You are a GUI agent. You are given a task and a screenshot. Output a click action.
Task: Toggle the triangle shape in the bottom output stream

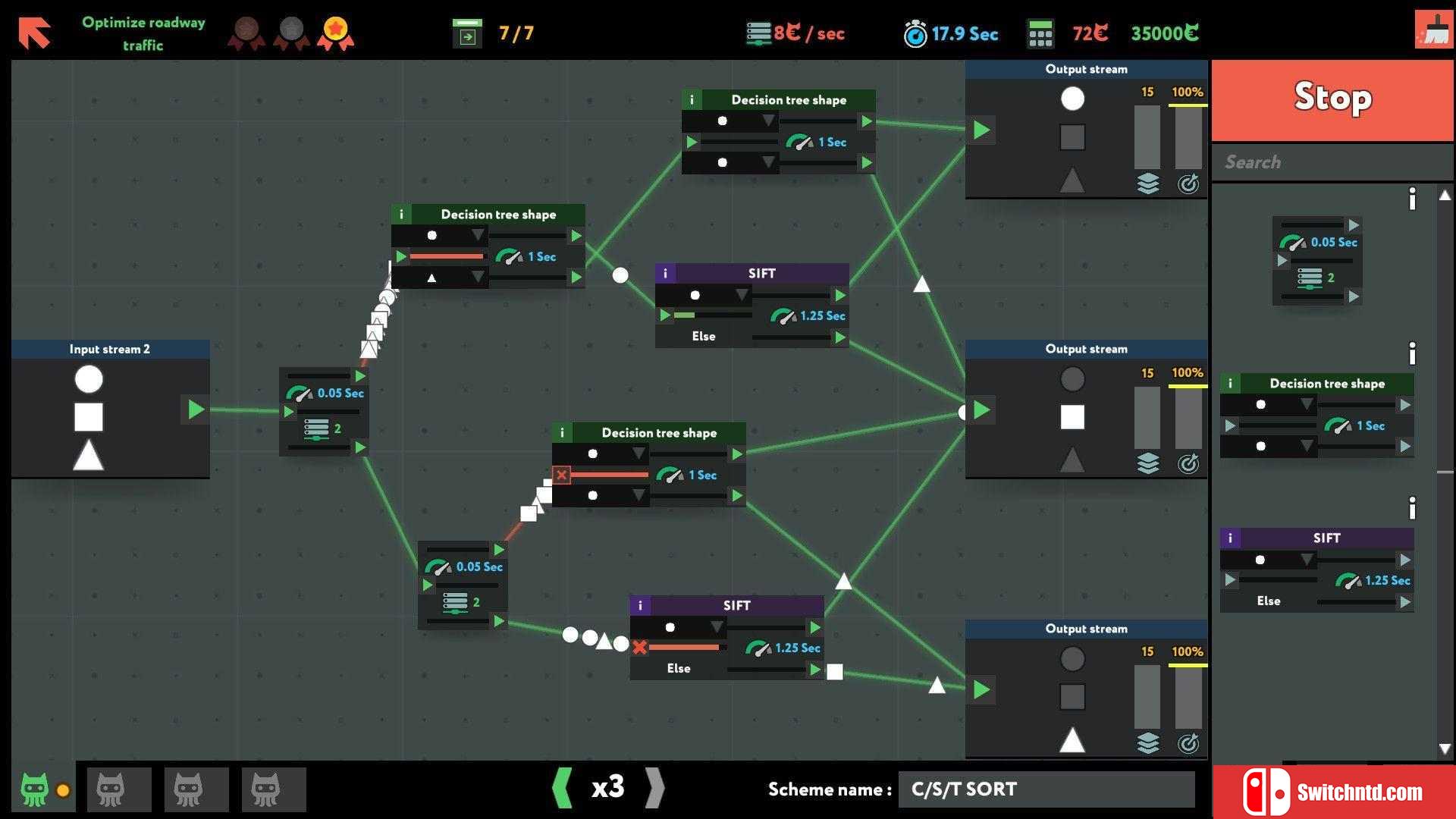pos(1072,740)
